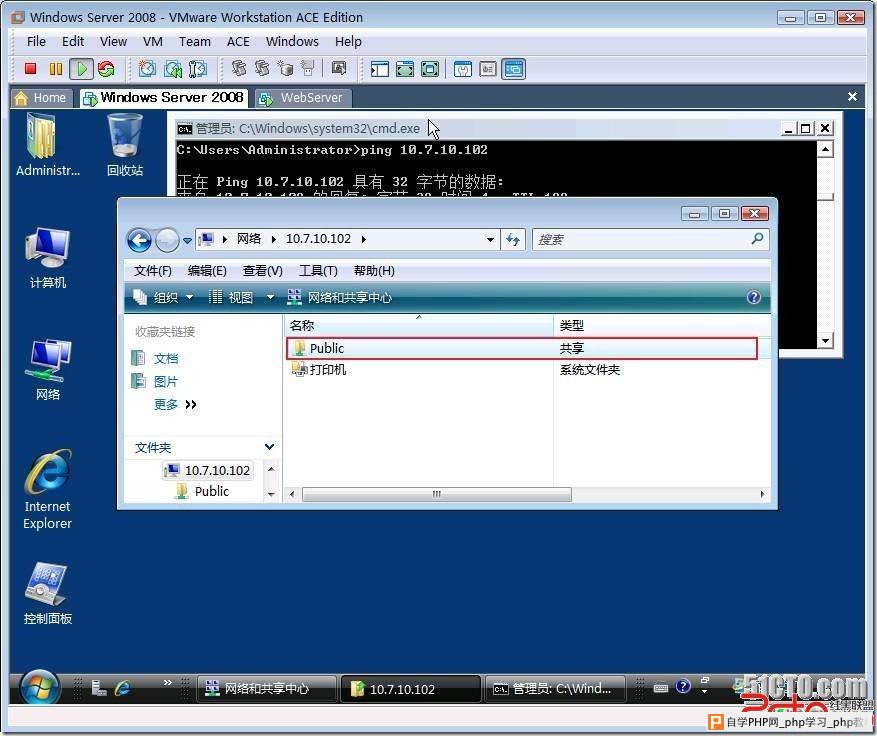Open recent pages dropdown arrow
Viewport: 877px width, 736px height.
pyautogui.click(x=187, y=241)
